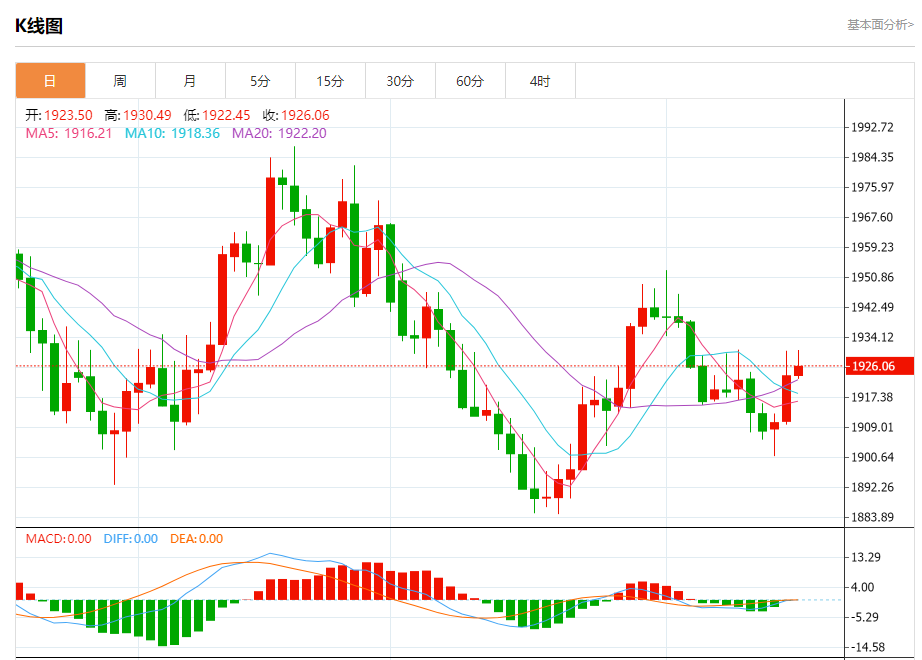This screenshot has width=922, height=660.
Task: Click the high price 高: 1930.49
Action: click(138, 115)
